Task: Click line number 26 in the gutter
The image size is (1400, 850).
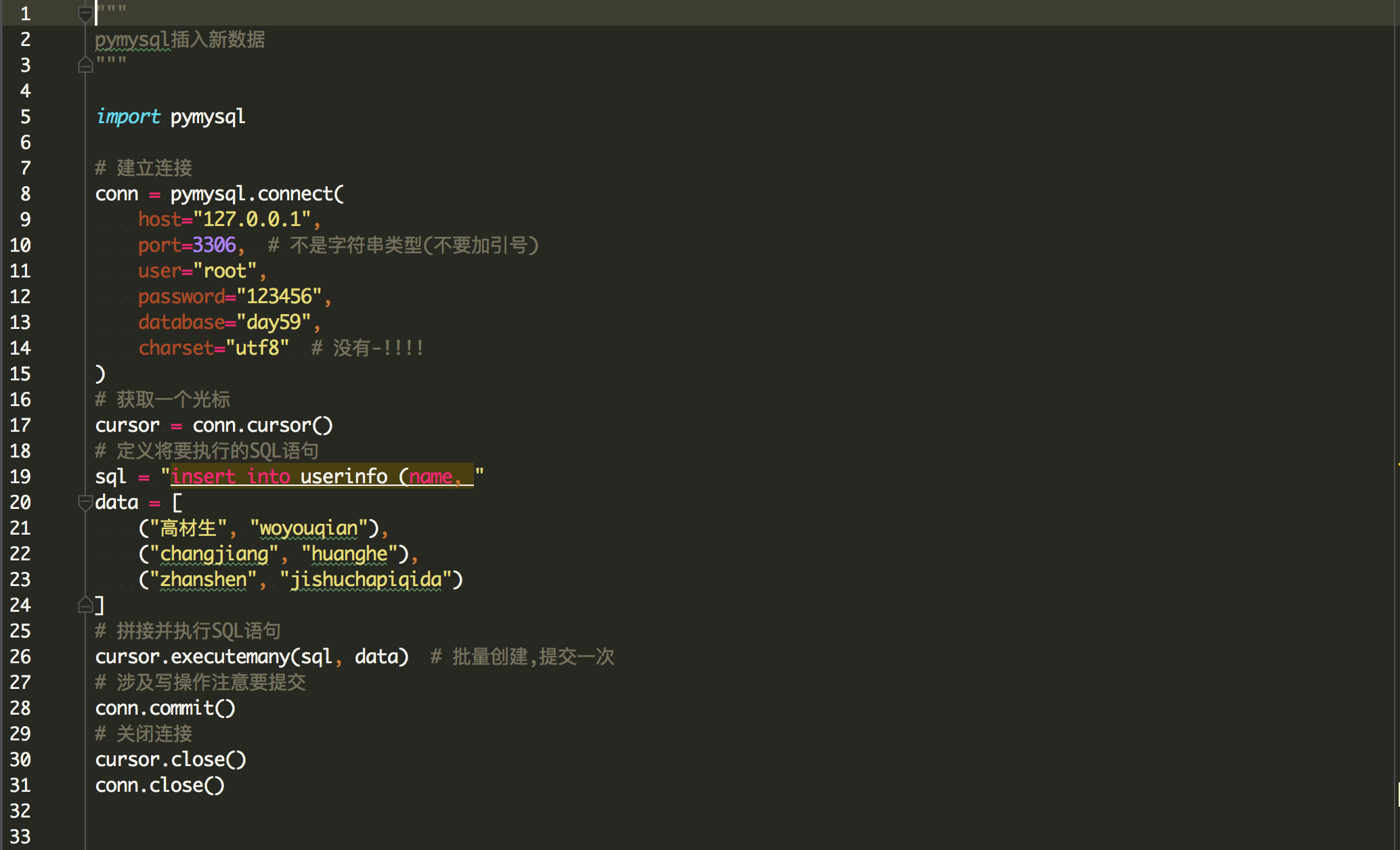Action: tap(20, 656)
